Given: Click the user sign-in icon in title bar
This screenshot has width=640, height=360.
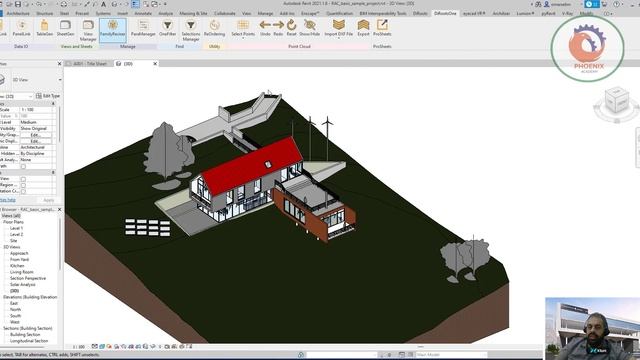Looking at the screenshot, I should [547, 4].
